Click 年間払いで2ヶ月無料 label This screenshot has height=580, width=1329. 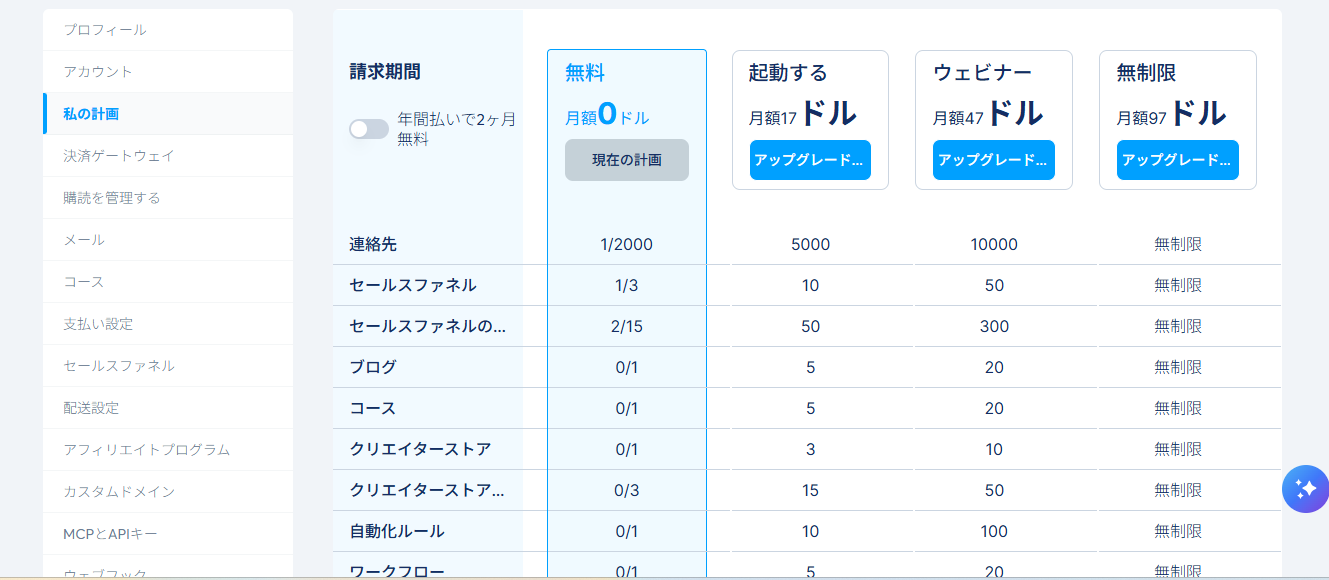click(x=457, y=129)
